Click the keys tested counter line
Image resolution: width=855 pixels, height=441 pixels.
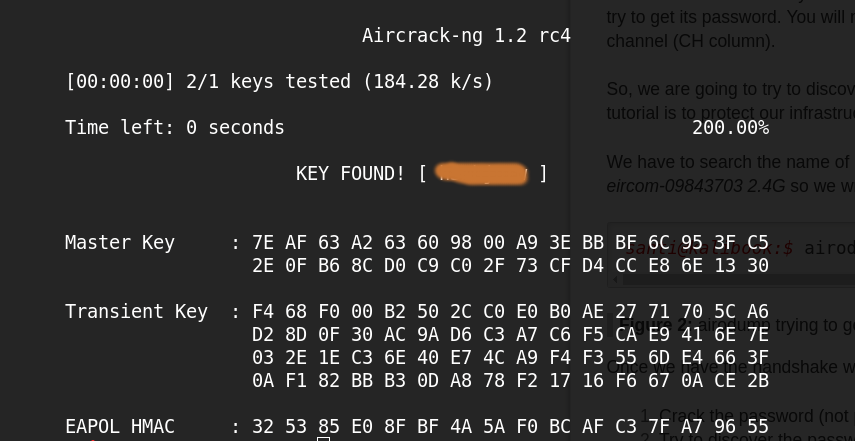click(x=279, y=81)
